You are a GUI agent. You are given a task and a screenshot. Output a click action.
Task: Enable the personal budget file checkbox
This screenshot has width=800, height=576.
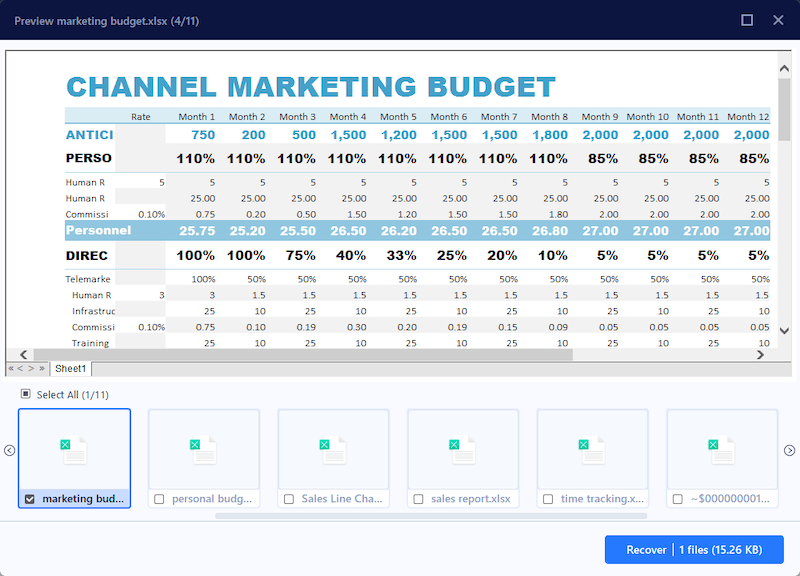159,499
